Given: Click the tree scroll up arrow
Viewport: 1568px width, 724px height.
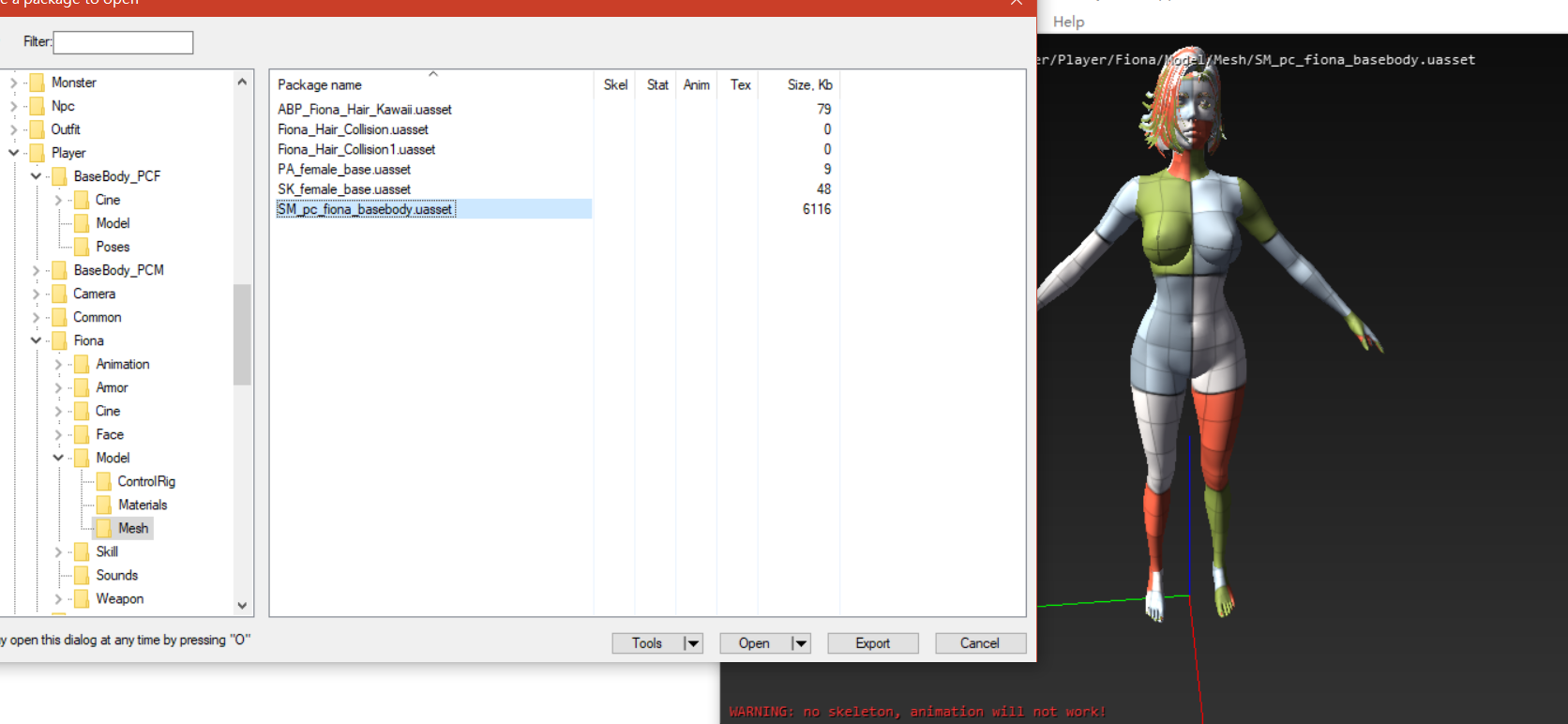Looking at the screenshot, I should (x=242, y=82).
